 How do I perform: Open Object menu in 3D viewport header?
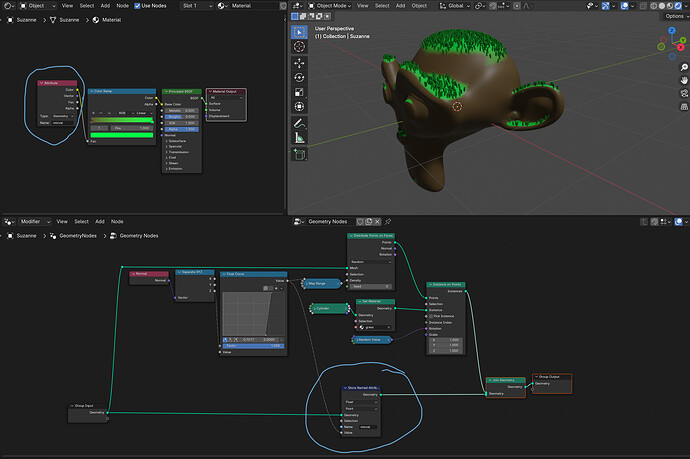coord(419,6)
